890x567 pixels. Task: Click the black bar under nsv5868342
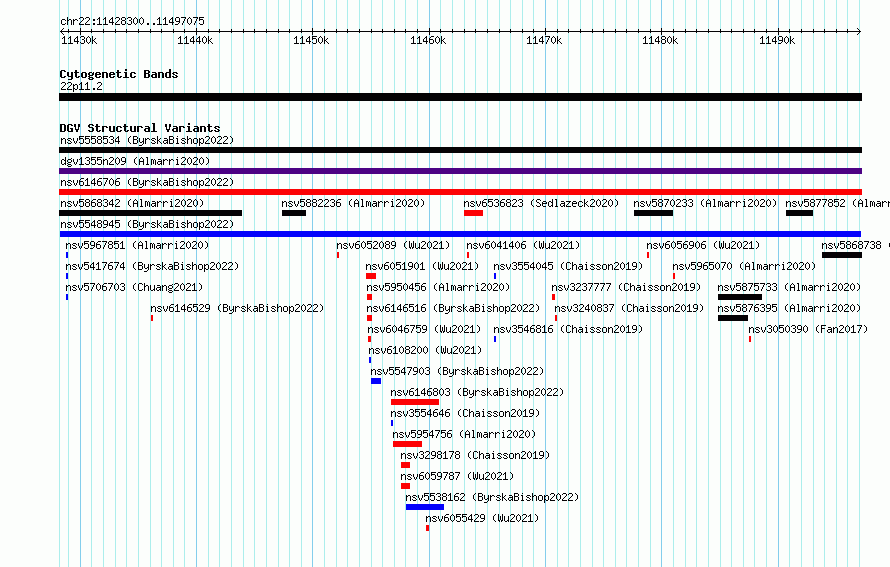pos(150,213)
